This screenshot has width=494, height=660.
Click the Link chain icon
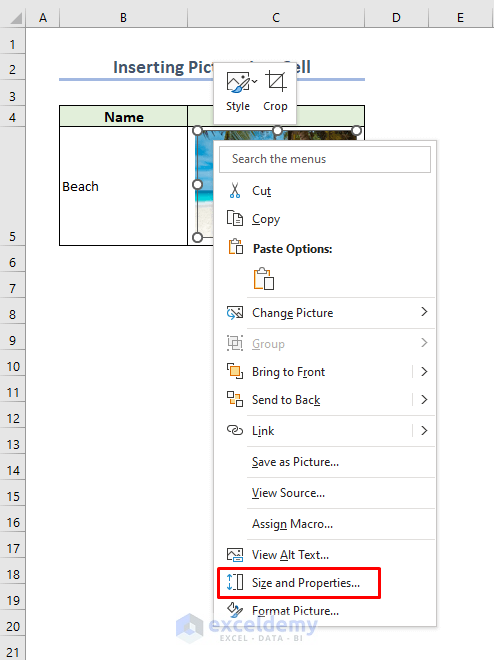point(235,430)
